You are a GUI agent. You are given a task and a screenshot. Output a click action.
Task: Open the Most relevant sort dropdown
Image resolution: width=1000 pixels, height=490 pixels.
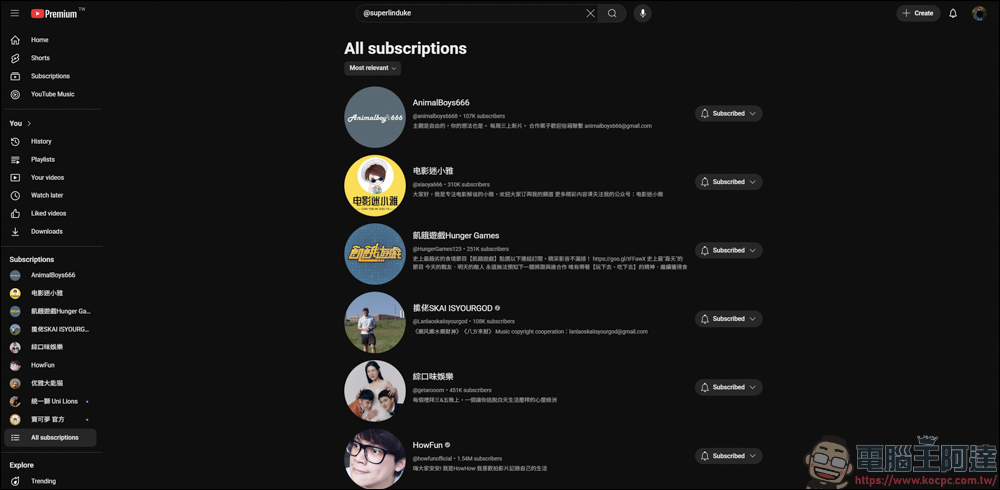click(x=372, y=68)
